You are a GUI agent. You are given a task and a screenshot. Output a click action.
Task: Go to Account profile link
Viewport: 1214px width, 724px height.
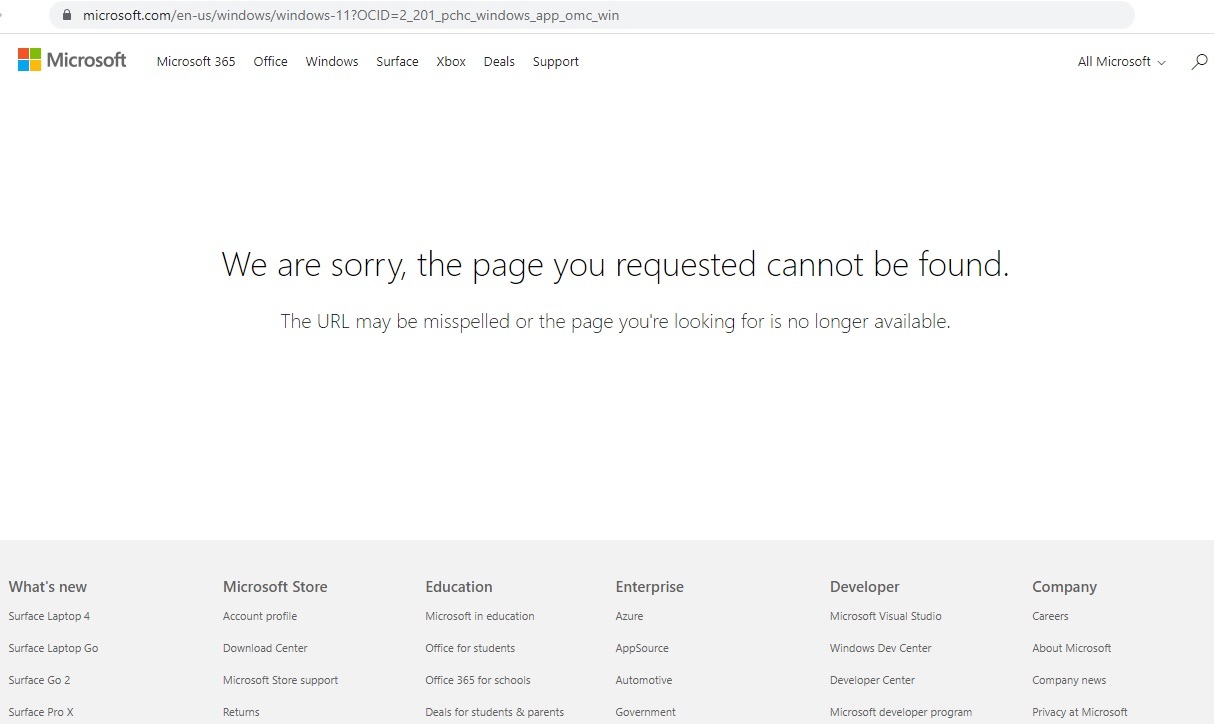pyautogui.click(x=260, y=616)
